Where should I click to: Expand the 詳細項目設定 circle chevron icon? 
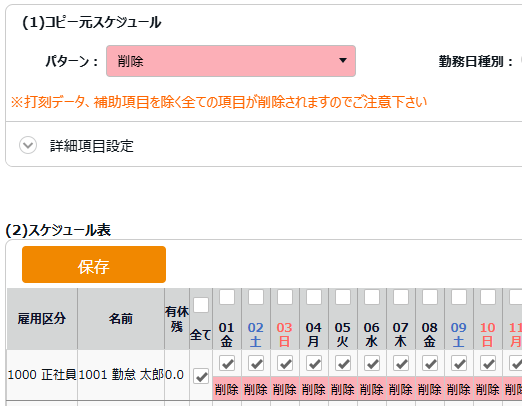tap(28, 145)
